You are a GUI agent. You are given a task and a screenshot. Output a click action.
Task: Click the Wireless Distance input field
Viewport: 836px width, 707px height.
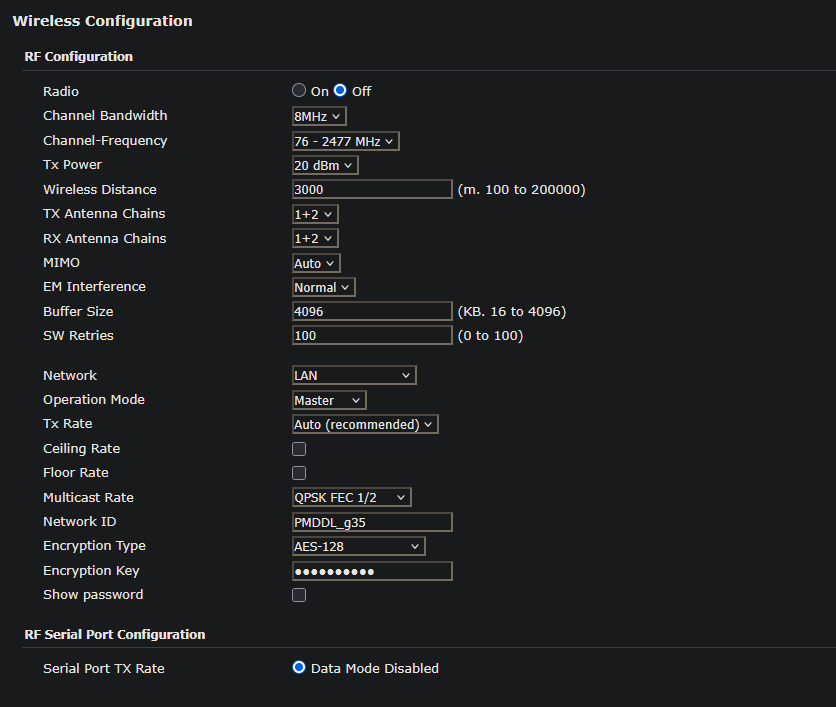click(x=372, y=189)
